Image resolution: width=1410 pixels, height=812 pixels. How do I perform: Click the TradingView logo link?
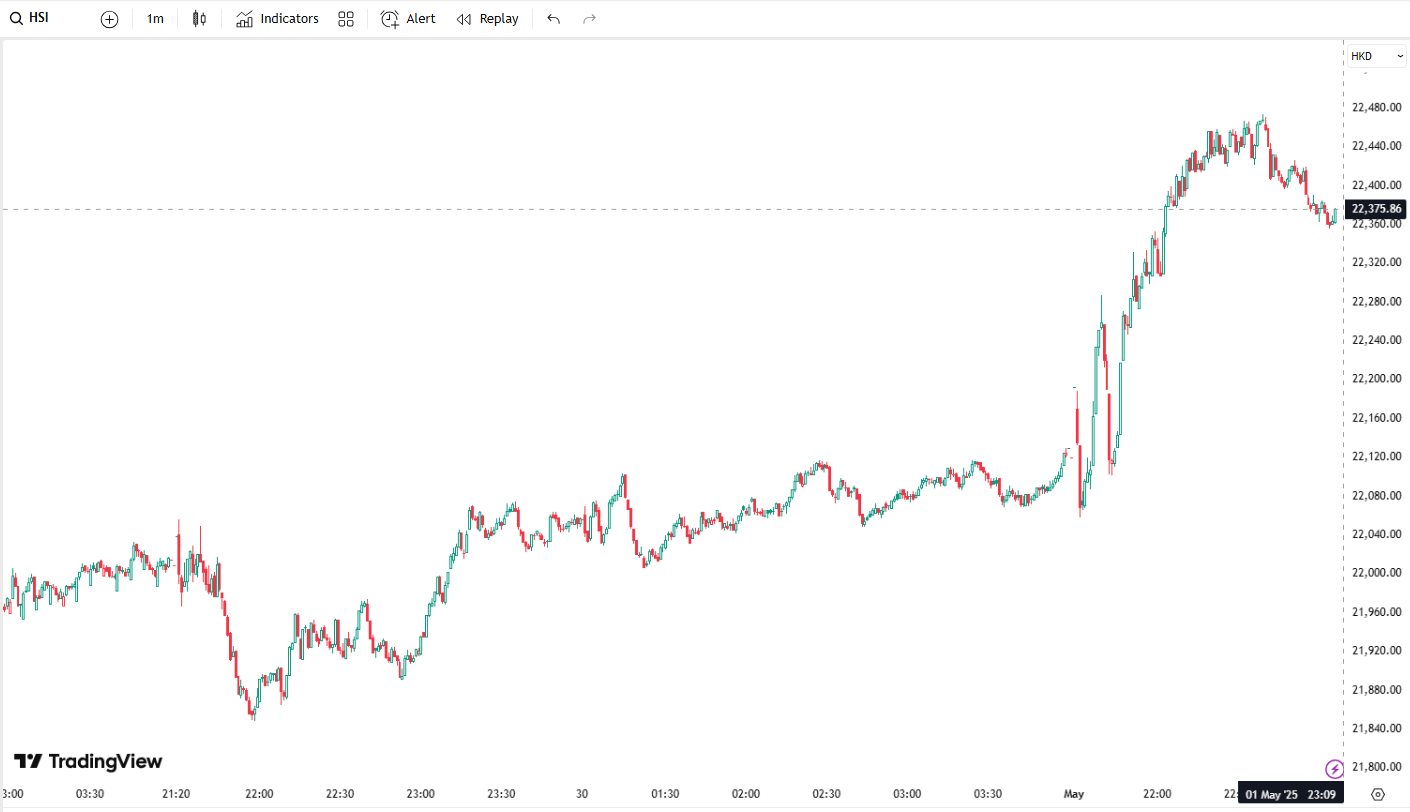(88, 762)
